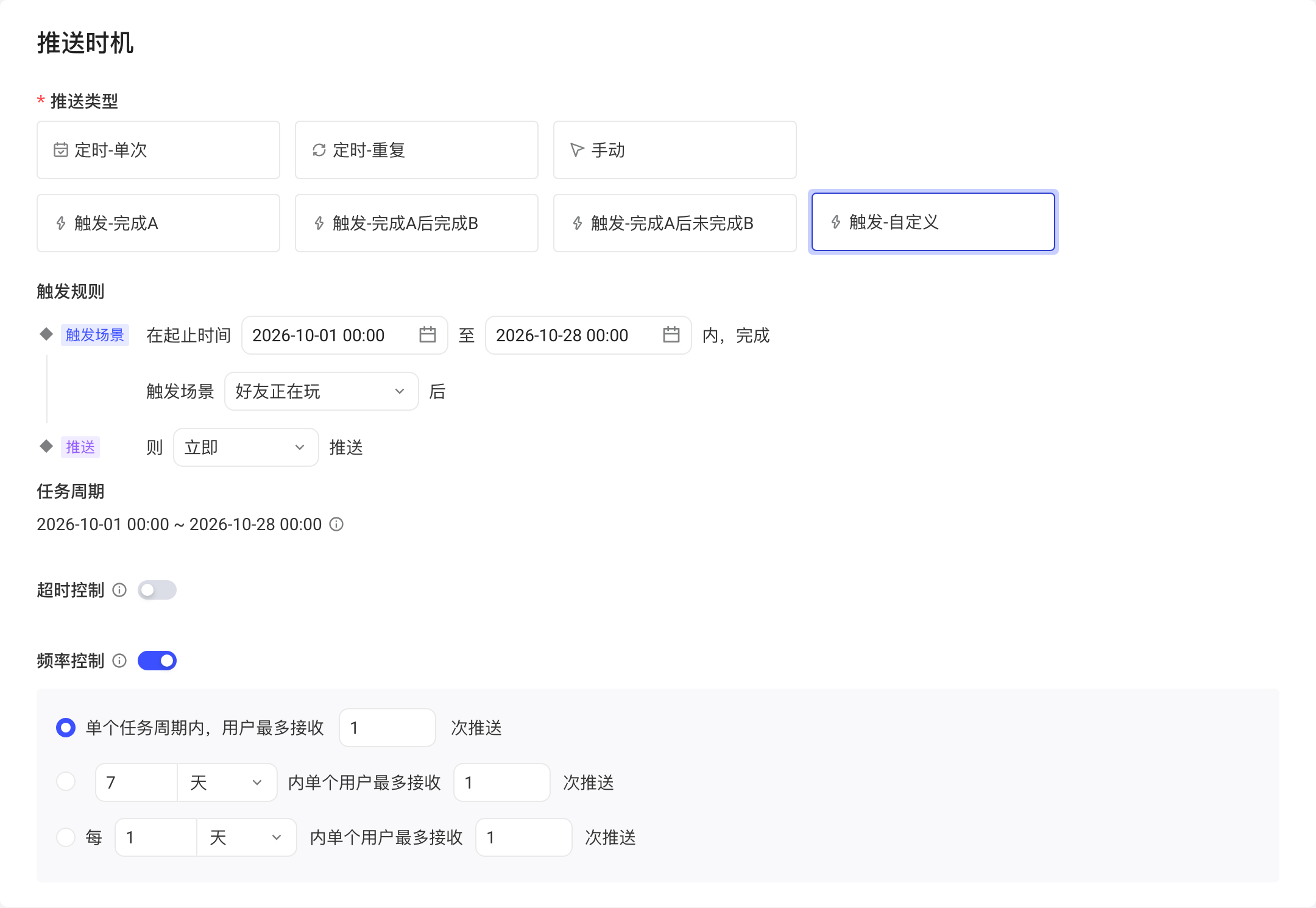Click info icon next to 超时控制
This screenshot has height=908, width=1316.
point(119,590)
